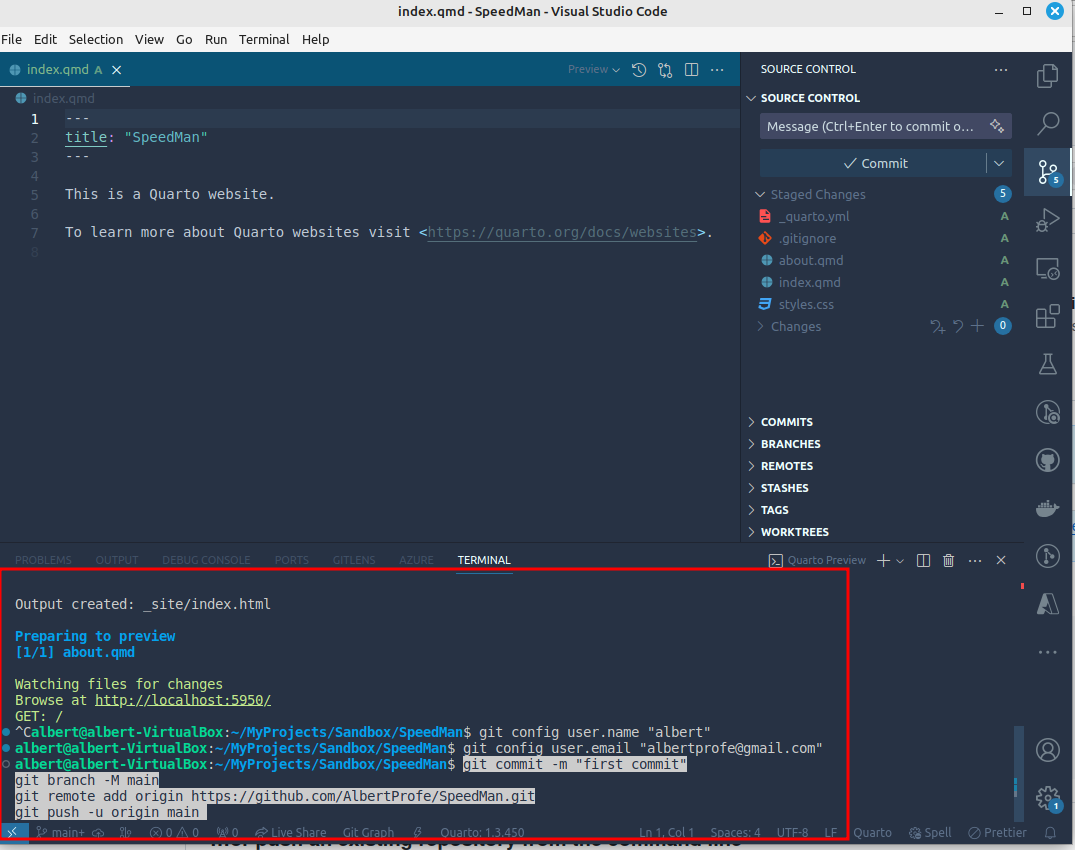Expand the TAGS section

click(x=774, y=510)
